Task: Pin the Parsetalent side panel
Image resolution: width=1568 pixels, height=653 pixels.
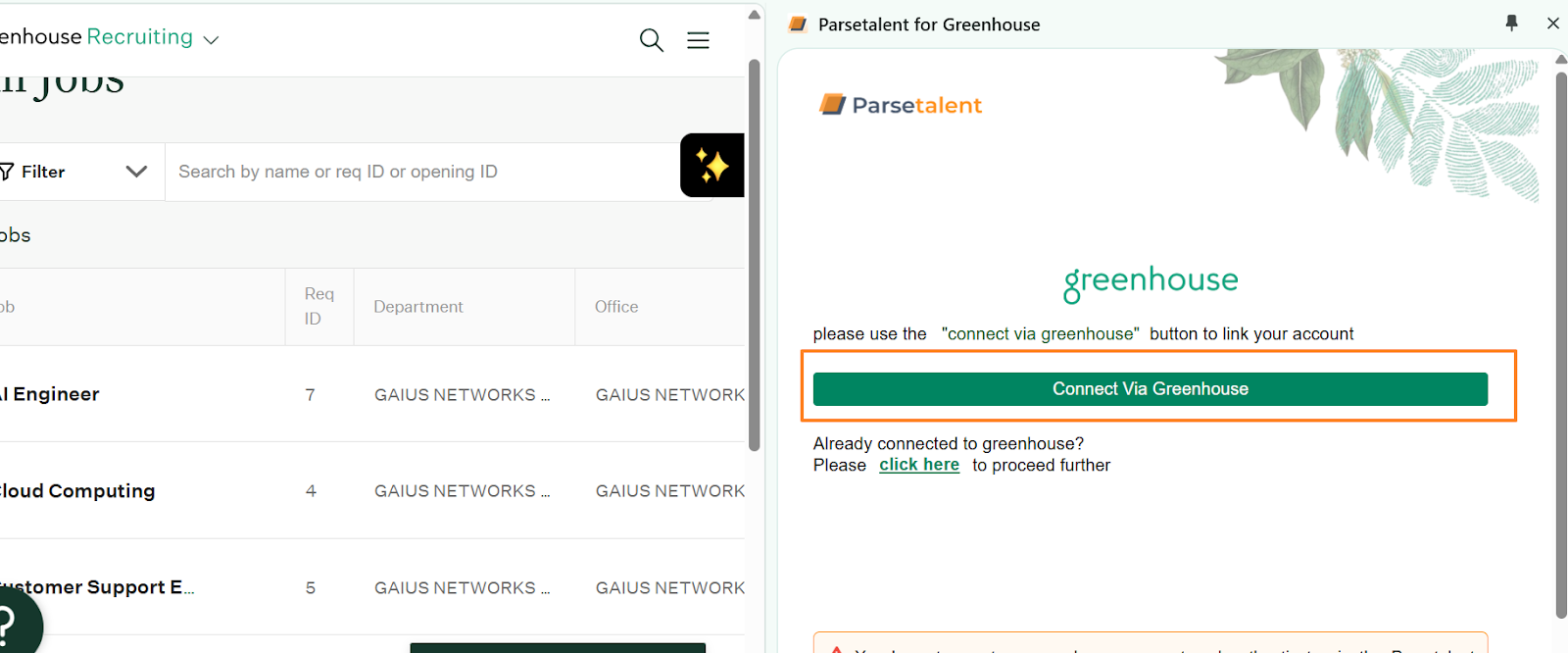Action: point(1512,23)
